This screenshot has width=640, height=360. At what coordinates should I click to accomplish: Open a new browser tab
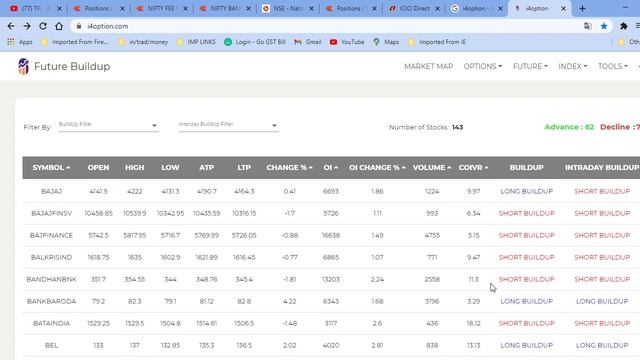(582, 9)
